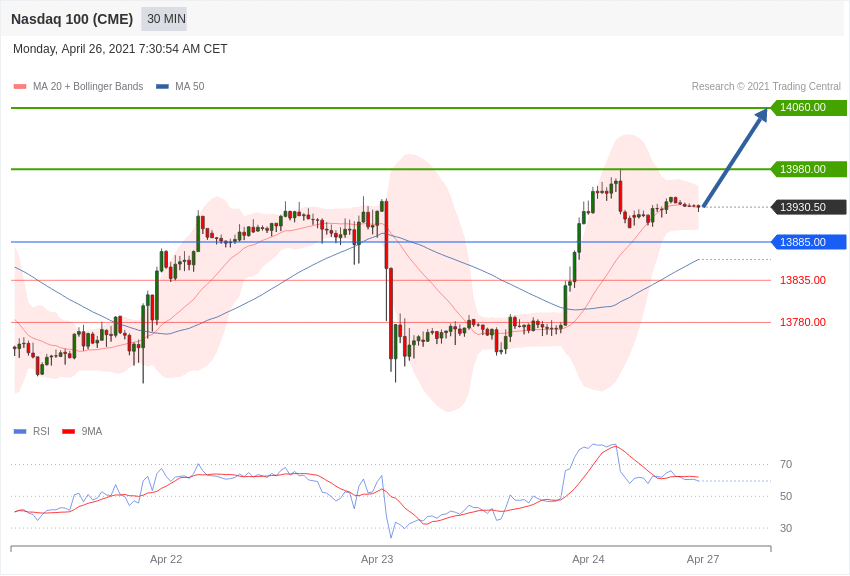Click the Nasdaq 100 (CME) title
The height and width of the screenshot is (576, 850).
(72, 19)
